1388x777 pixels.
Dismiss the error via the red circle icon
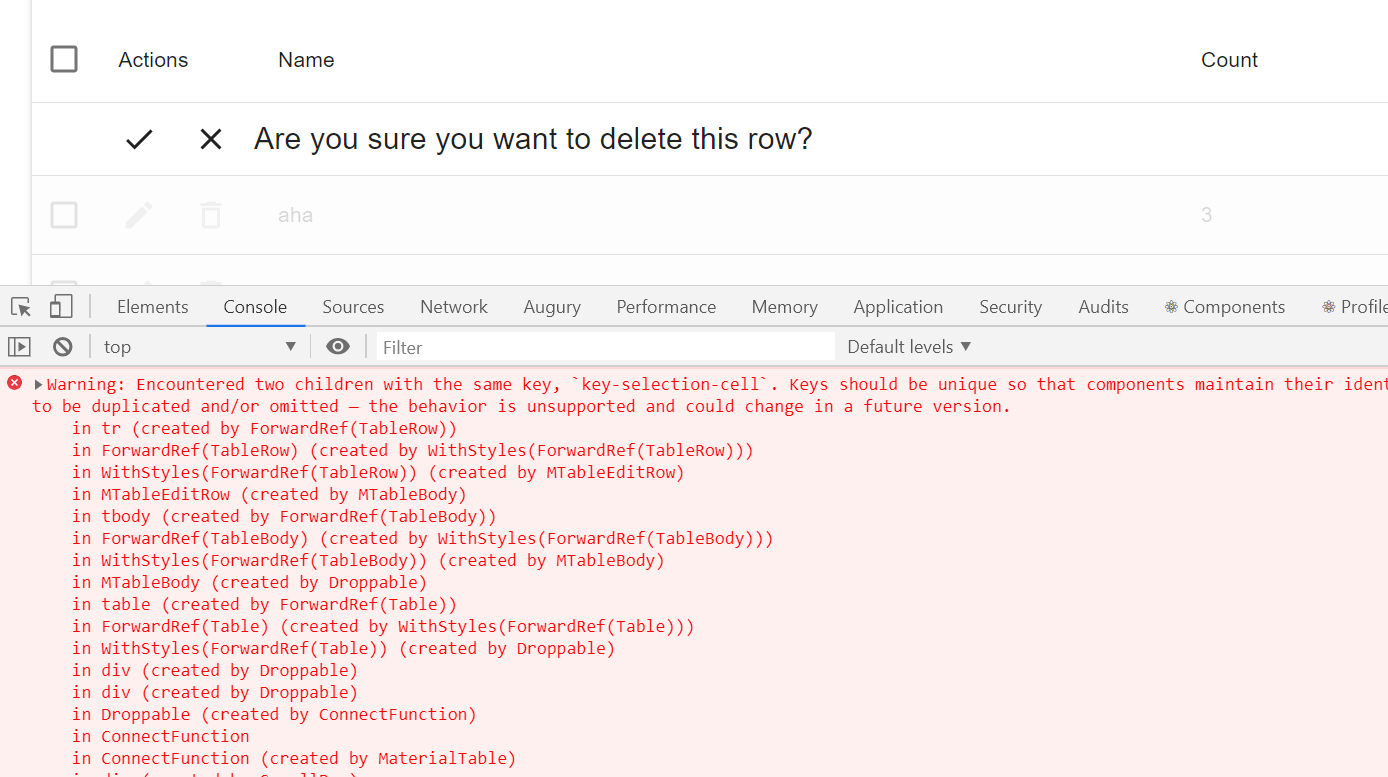[13, 382]
